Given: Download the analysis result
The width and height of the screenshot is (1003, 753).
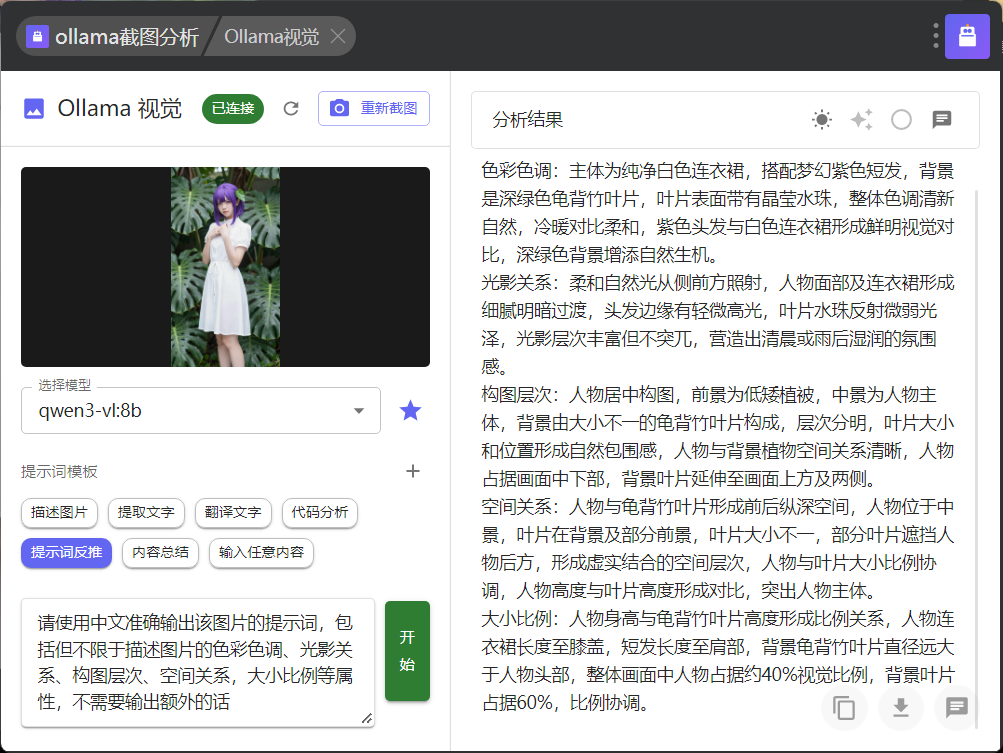Looking at the screenshot, I should (x=900, y=708).
